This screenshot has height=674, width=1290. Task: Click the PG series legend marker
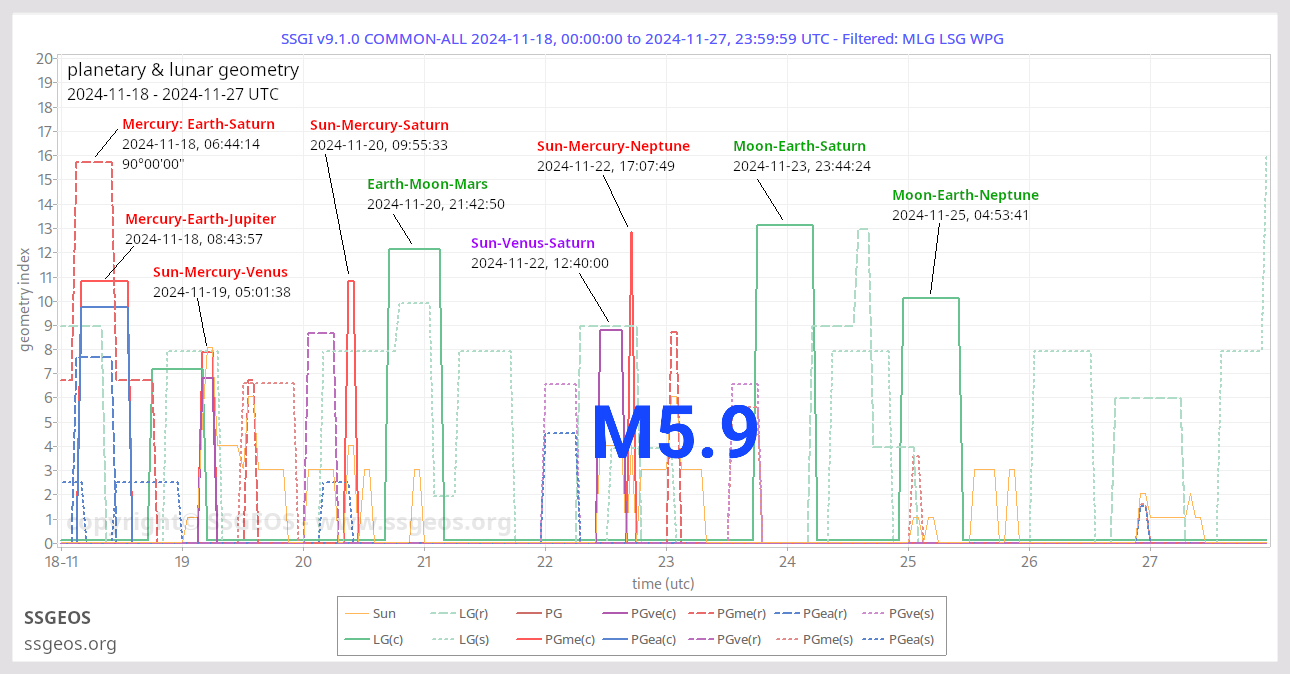pos(527,613)
